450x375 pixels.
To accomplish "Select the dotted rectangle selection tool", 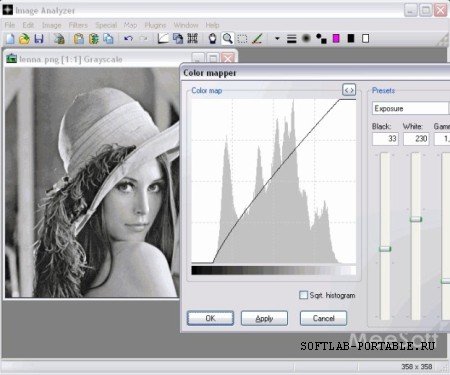I will pos(242,39).
